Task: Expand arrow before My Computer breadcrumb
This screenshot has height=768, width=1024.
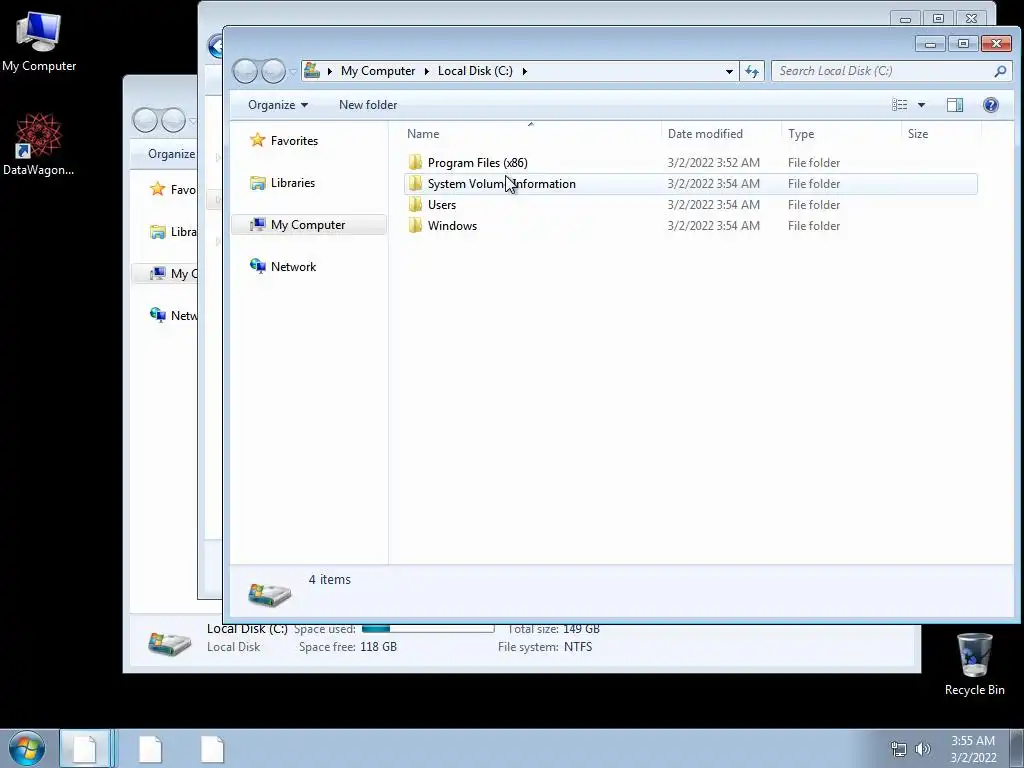Action: click(329, 71)
